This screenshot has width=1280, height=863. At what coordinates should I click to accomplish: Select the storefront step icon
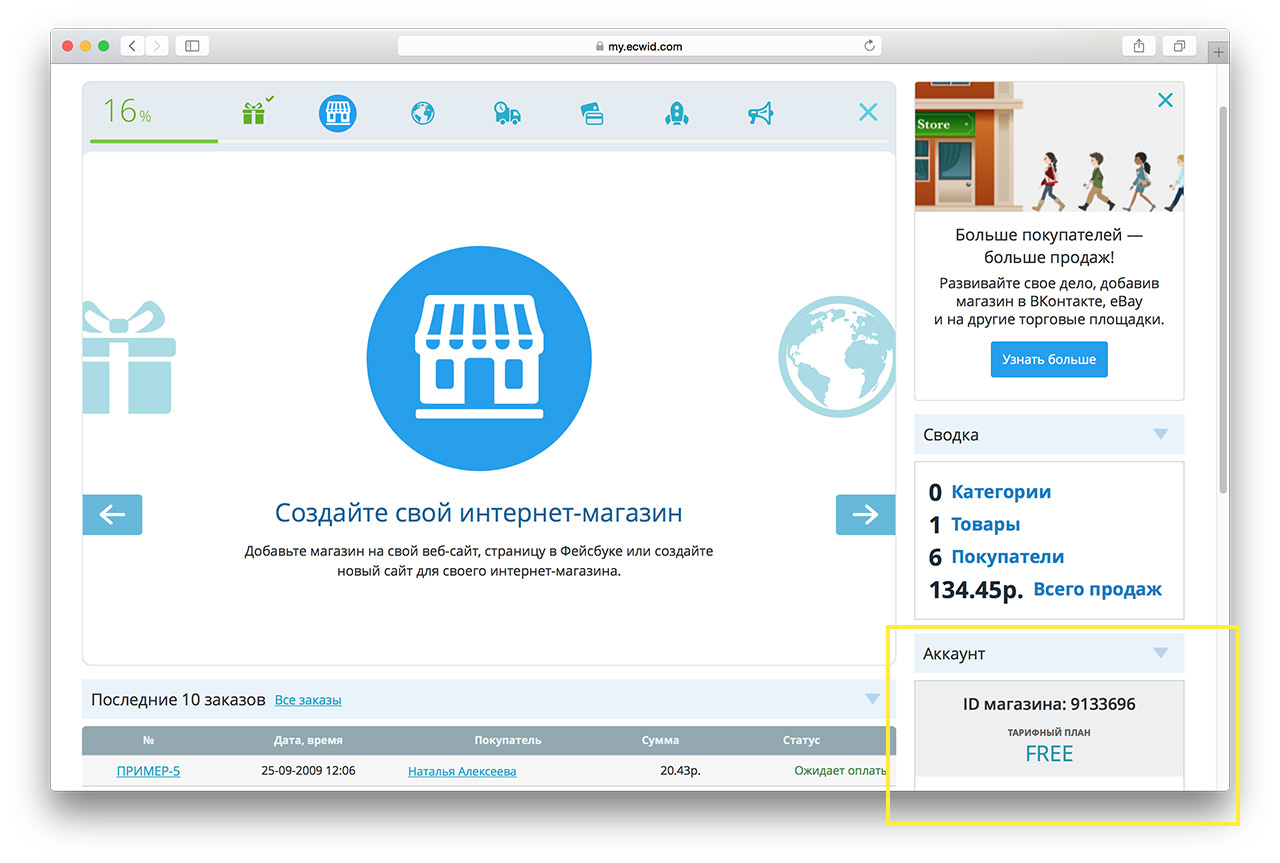tap(338, 113)
